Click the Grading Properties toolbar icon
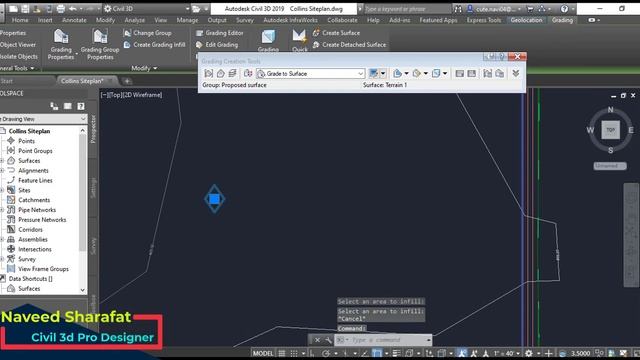 coord(500,73)
